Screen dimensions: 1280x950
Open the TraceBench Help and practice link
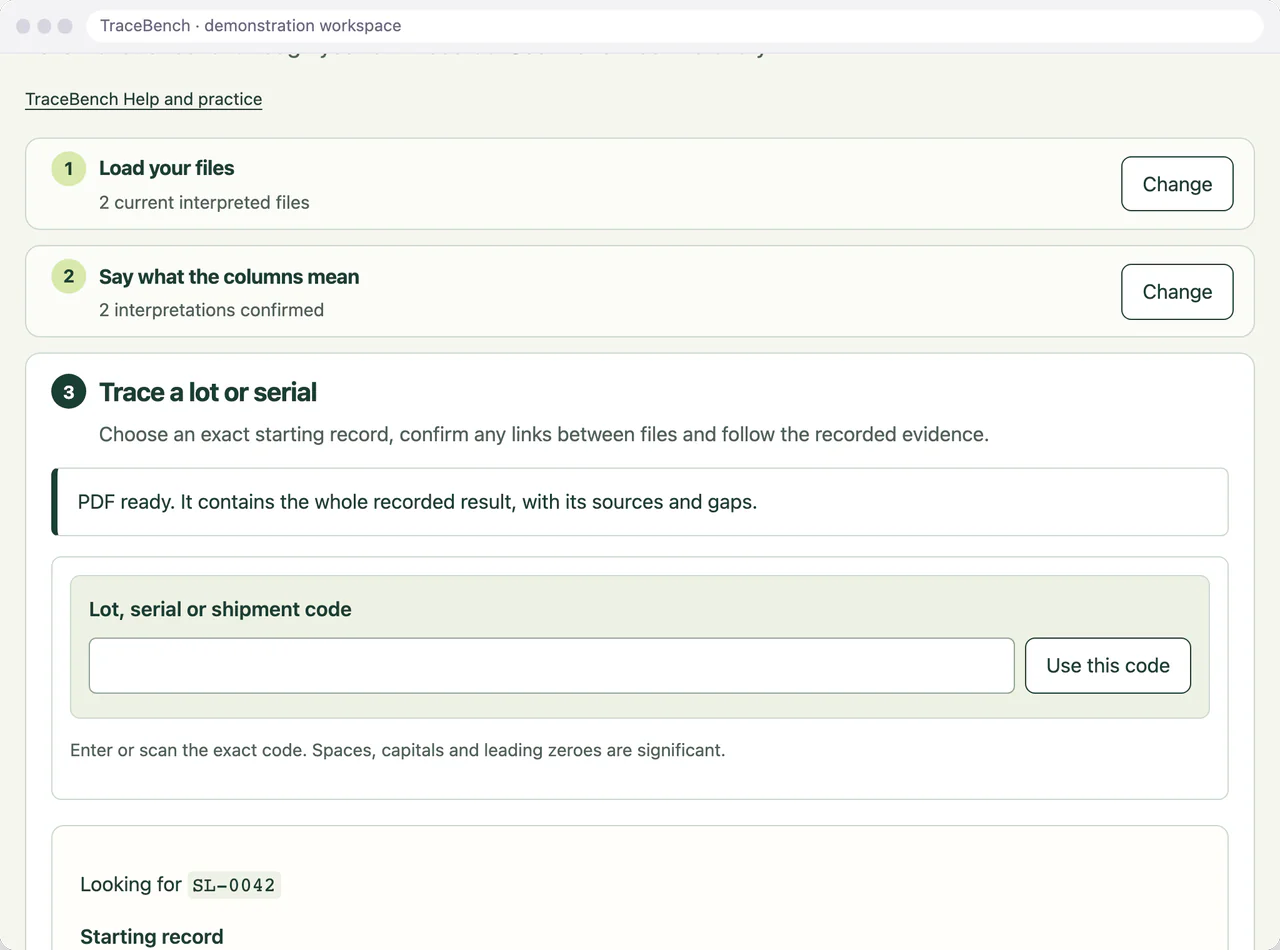(x=143, y=99)
